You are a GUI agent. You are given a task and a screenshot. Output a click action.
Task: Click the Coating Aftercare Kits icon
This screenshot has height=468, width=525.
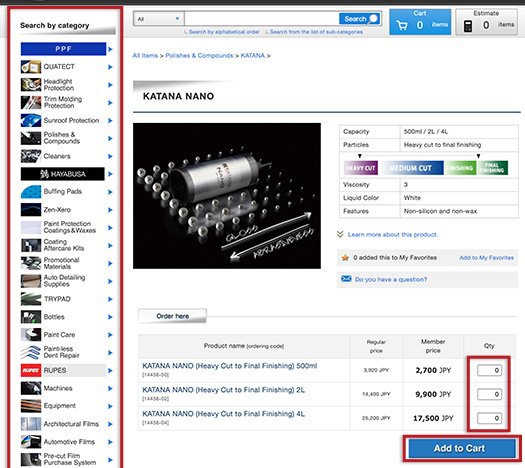[x=31, y=245]
